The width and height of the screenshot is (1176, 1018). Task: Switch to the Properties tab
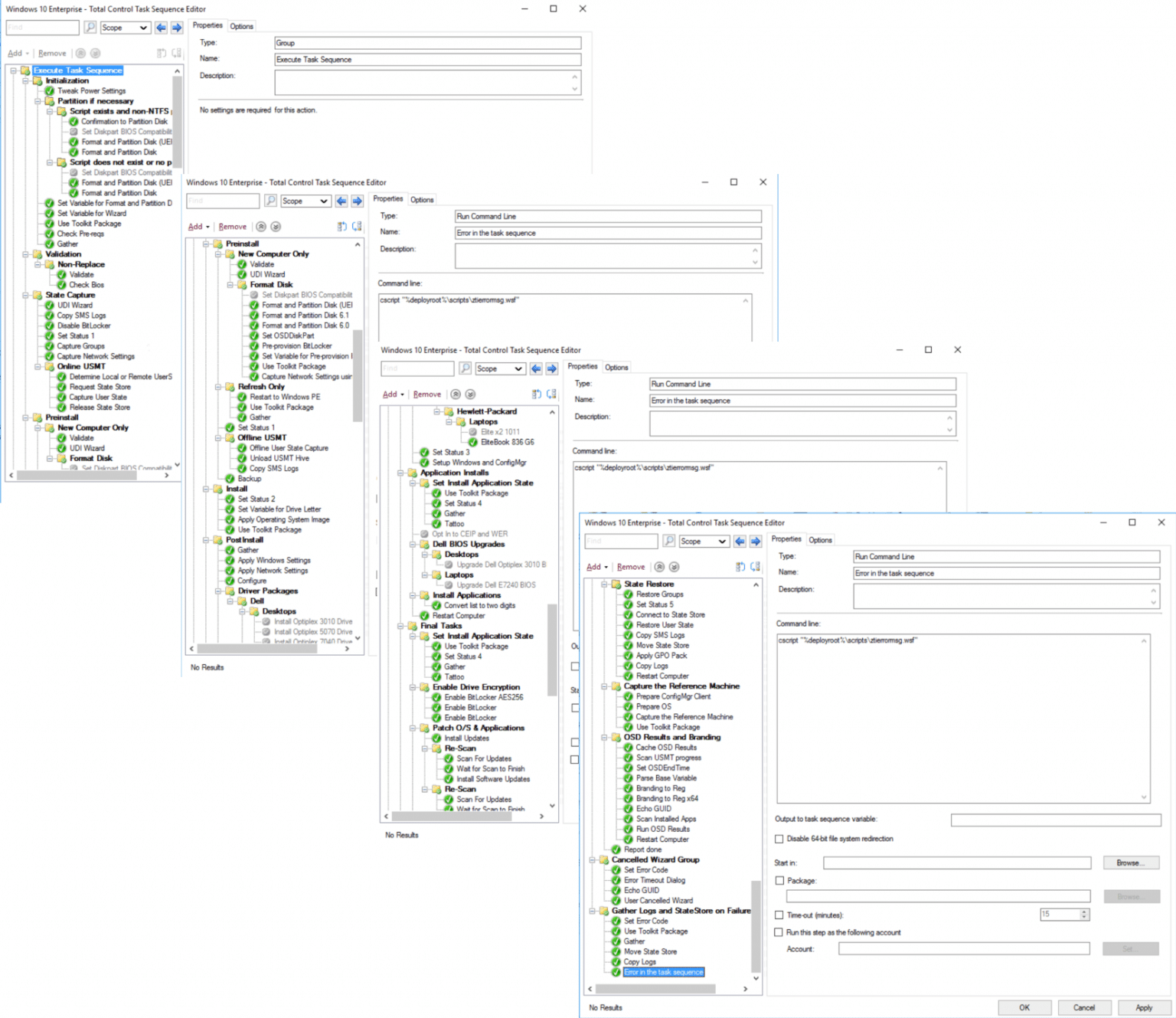click(x=787, y=538)
